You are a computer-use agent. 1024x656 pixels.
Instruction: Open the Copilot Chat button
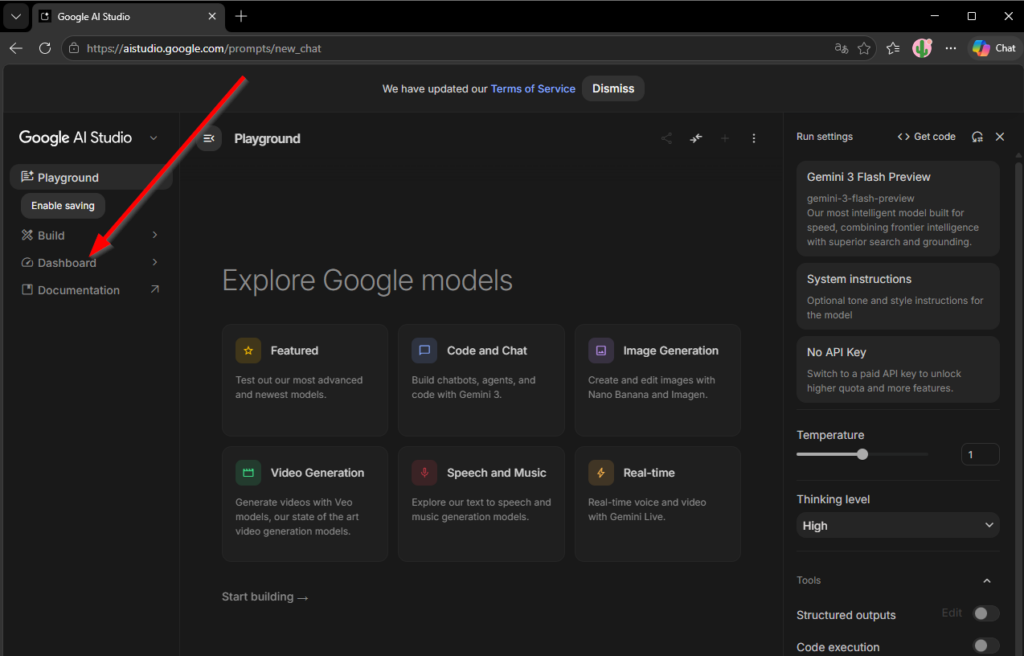pyautogui.click(x=994, y=48)
